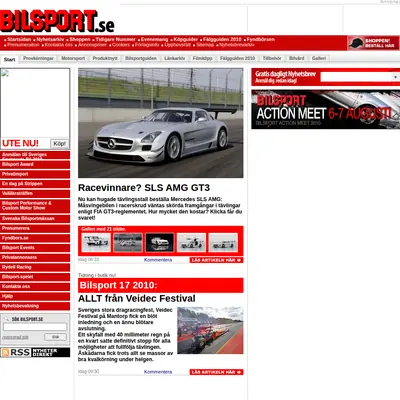
Task: Click Evenemang menu link
Action: tap(154, 39)
